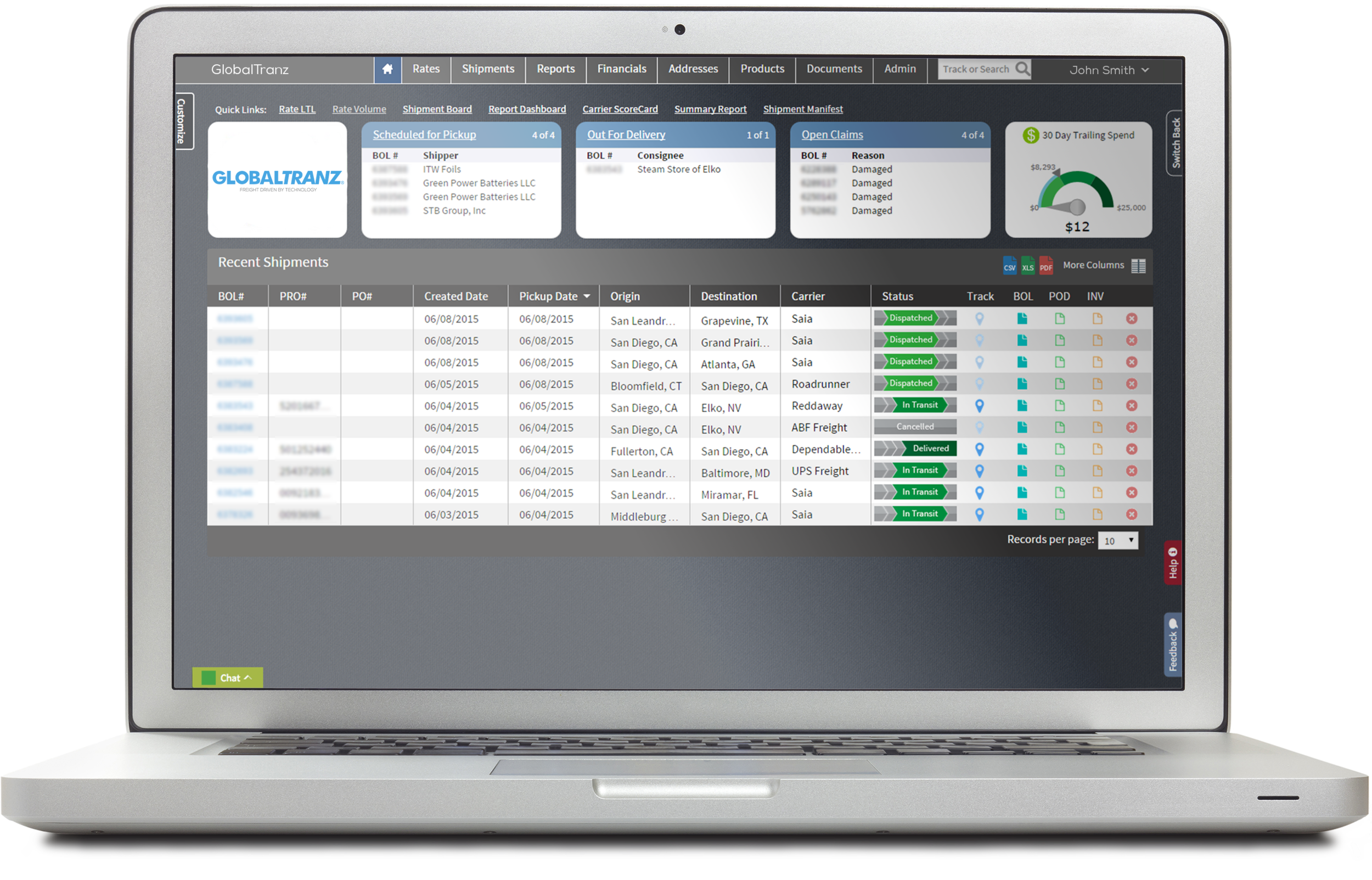
Task: Open the Chat widget
Action: click(x=227, y=678)
